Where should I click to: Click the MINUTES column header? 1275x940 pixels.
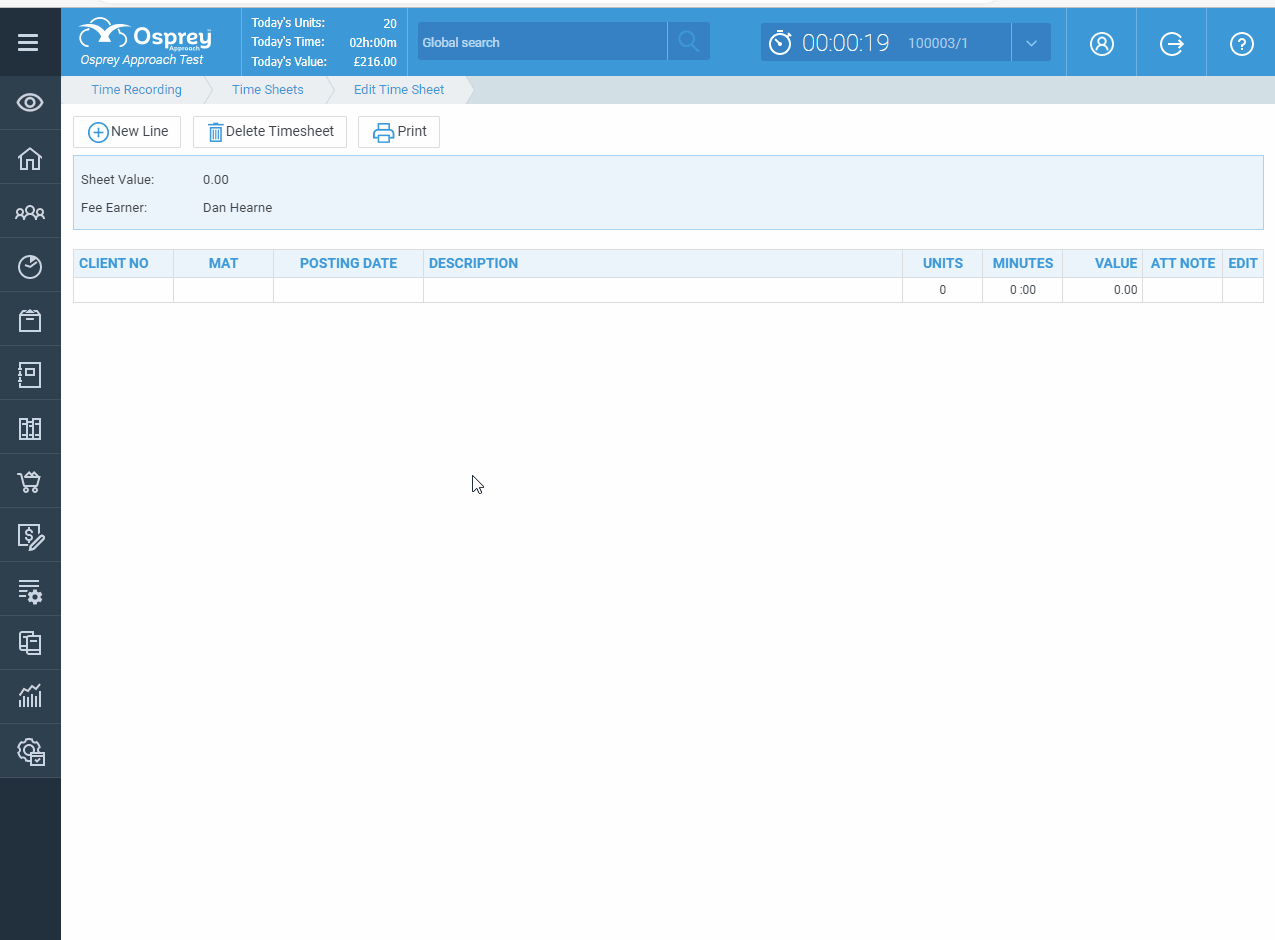coord(1023,263)
